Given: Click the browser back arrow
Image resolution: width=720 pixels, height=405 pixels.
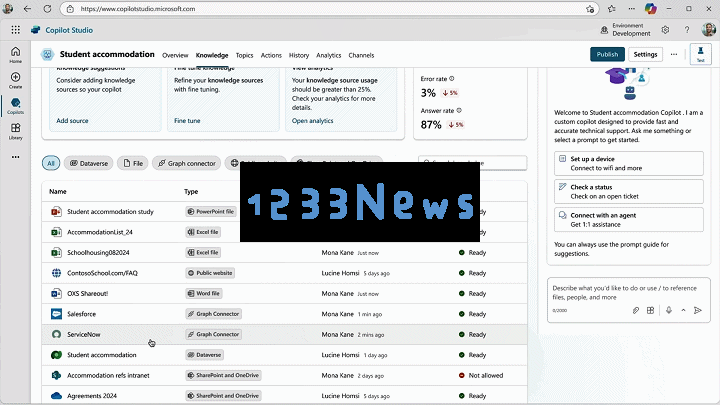Looking at the screenshot, I should [x=28, y=9].
